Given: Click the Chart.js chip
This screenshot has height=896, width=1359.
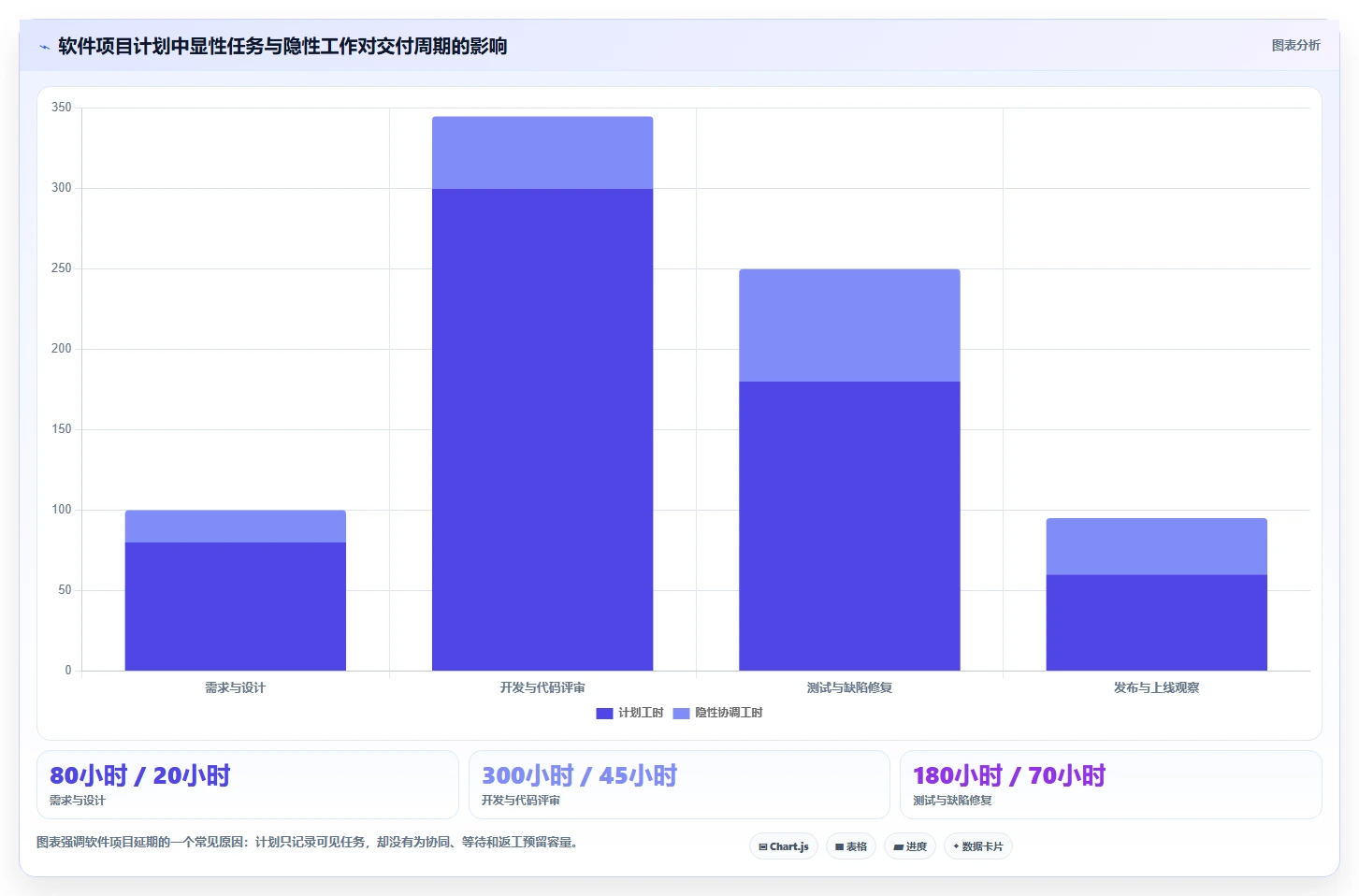Looking at the screenshot, I should (784, 846).
